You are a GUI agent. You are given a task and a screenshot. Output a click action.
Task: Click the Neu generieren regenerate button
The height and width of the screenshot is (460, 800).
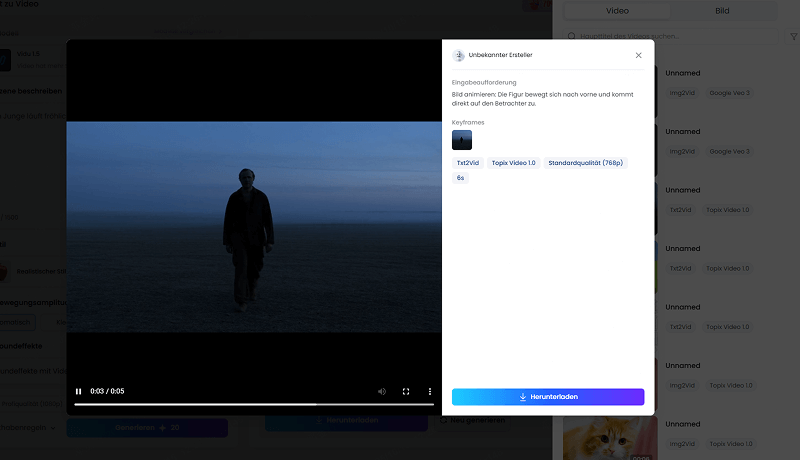(471, 420)
